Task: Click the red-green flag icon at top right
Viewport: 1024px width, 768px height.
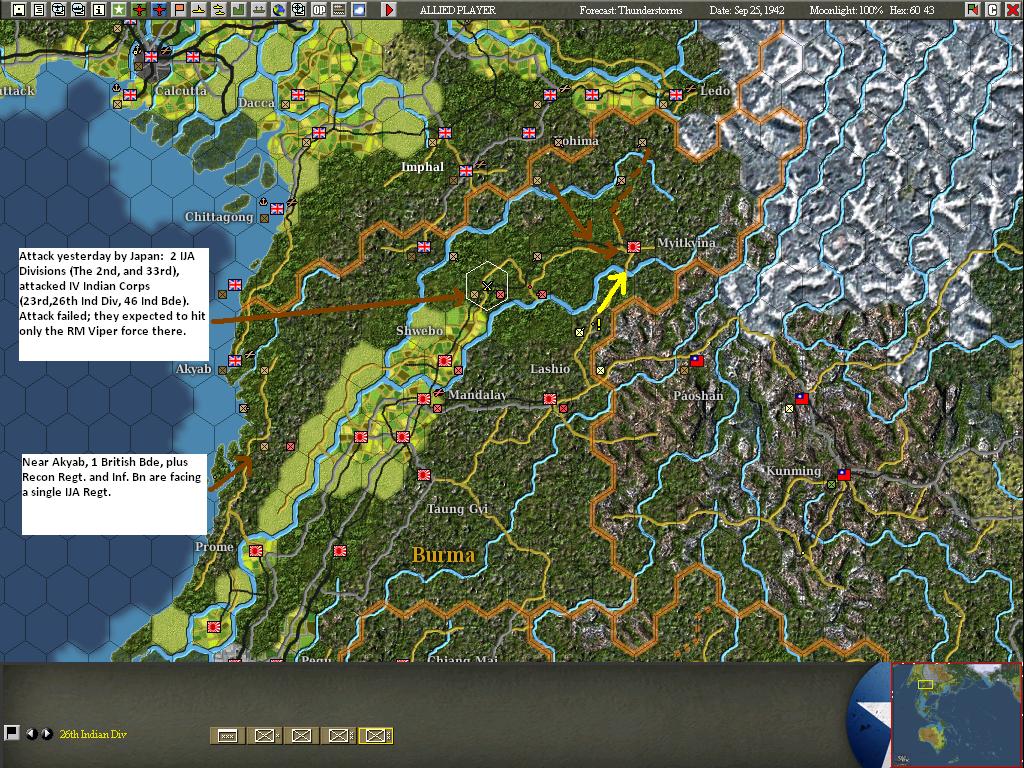Action: coord(973,10)
